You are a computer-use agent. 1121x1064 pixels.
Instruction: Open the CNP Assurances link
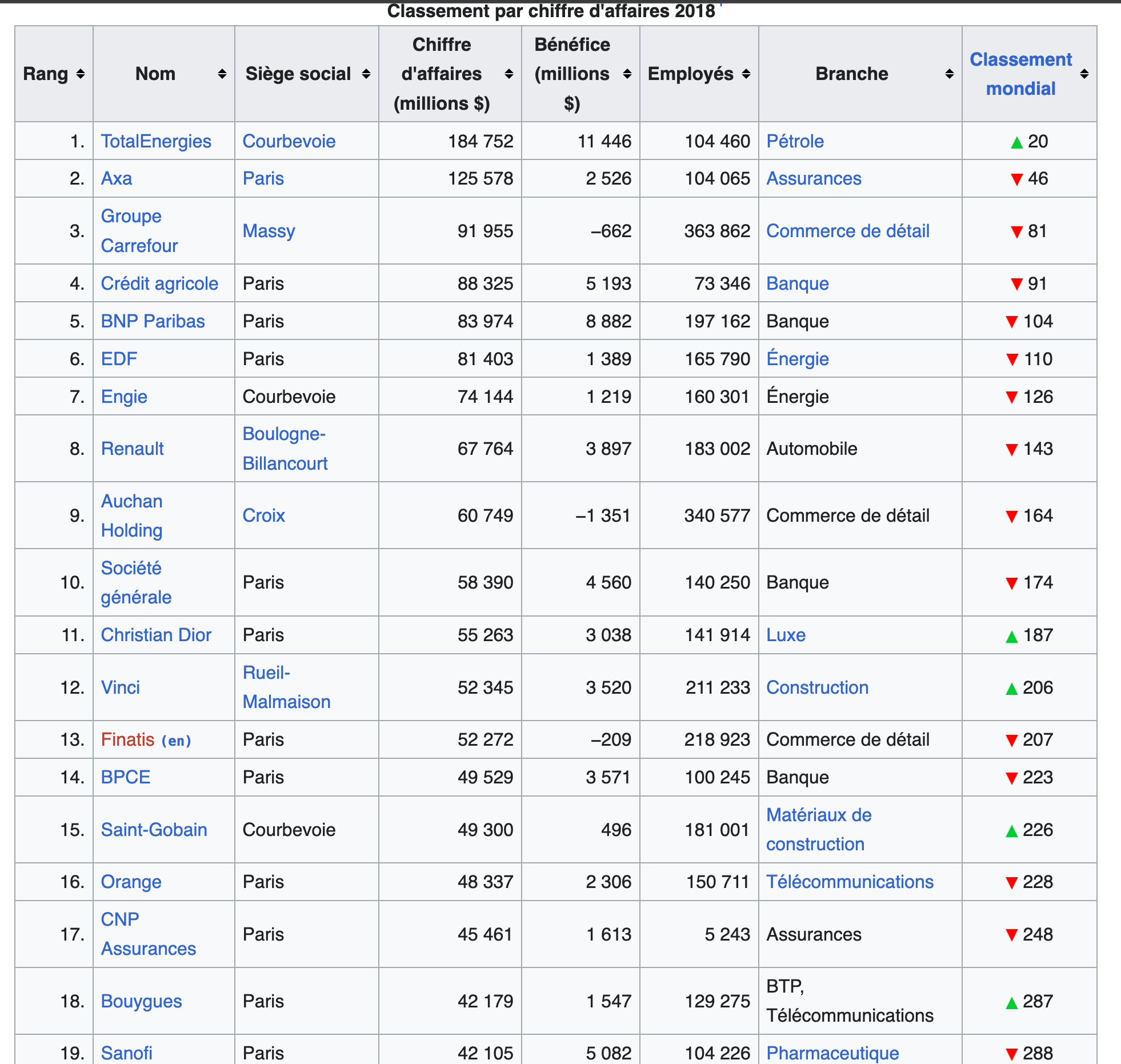(148, 934)
